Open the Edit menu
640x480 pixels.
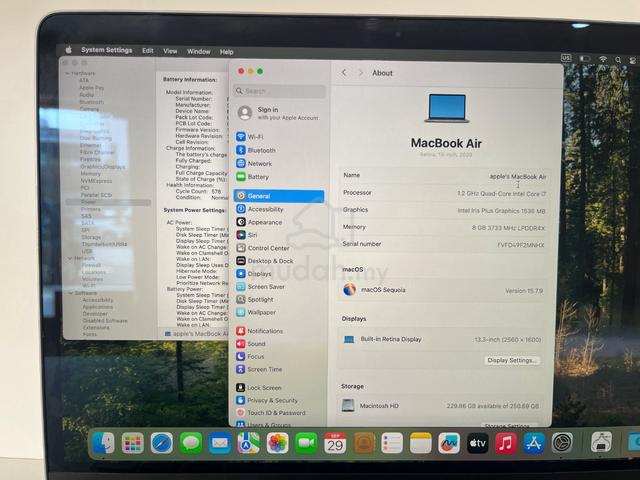point(148,51)
